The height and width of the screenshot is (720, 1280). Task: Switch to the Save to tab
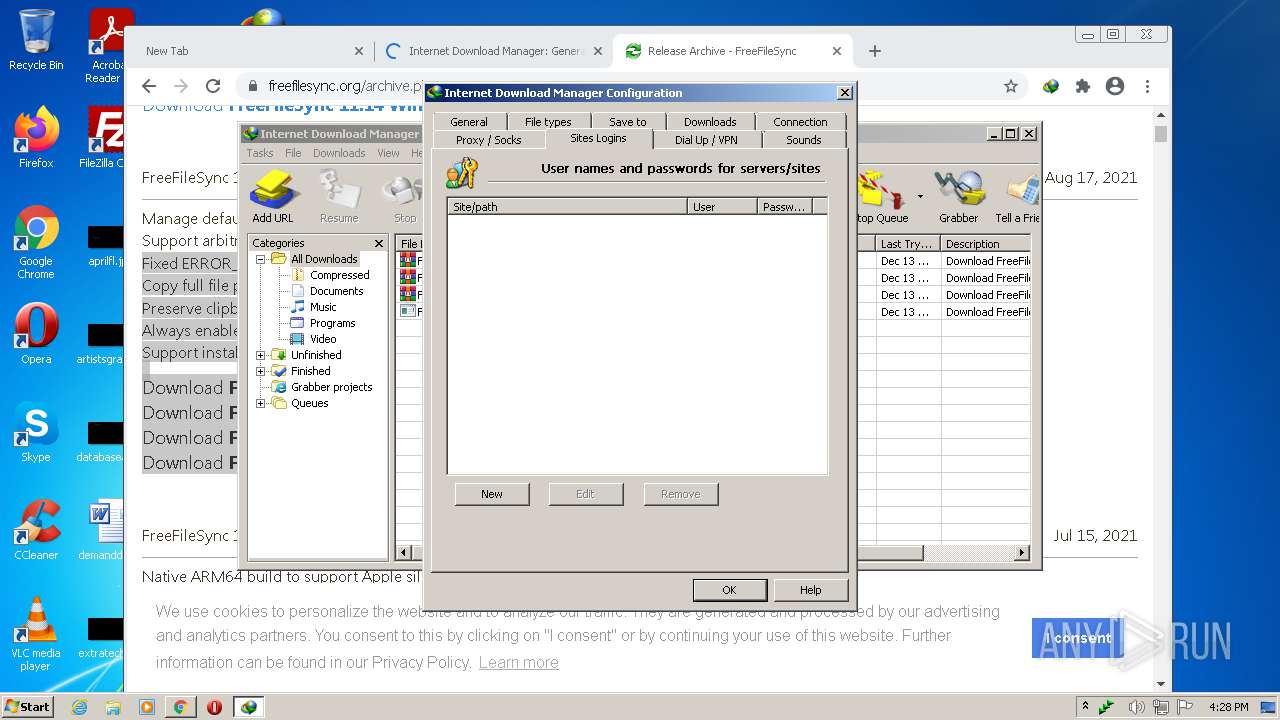(x=628, y=122)
